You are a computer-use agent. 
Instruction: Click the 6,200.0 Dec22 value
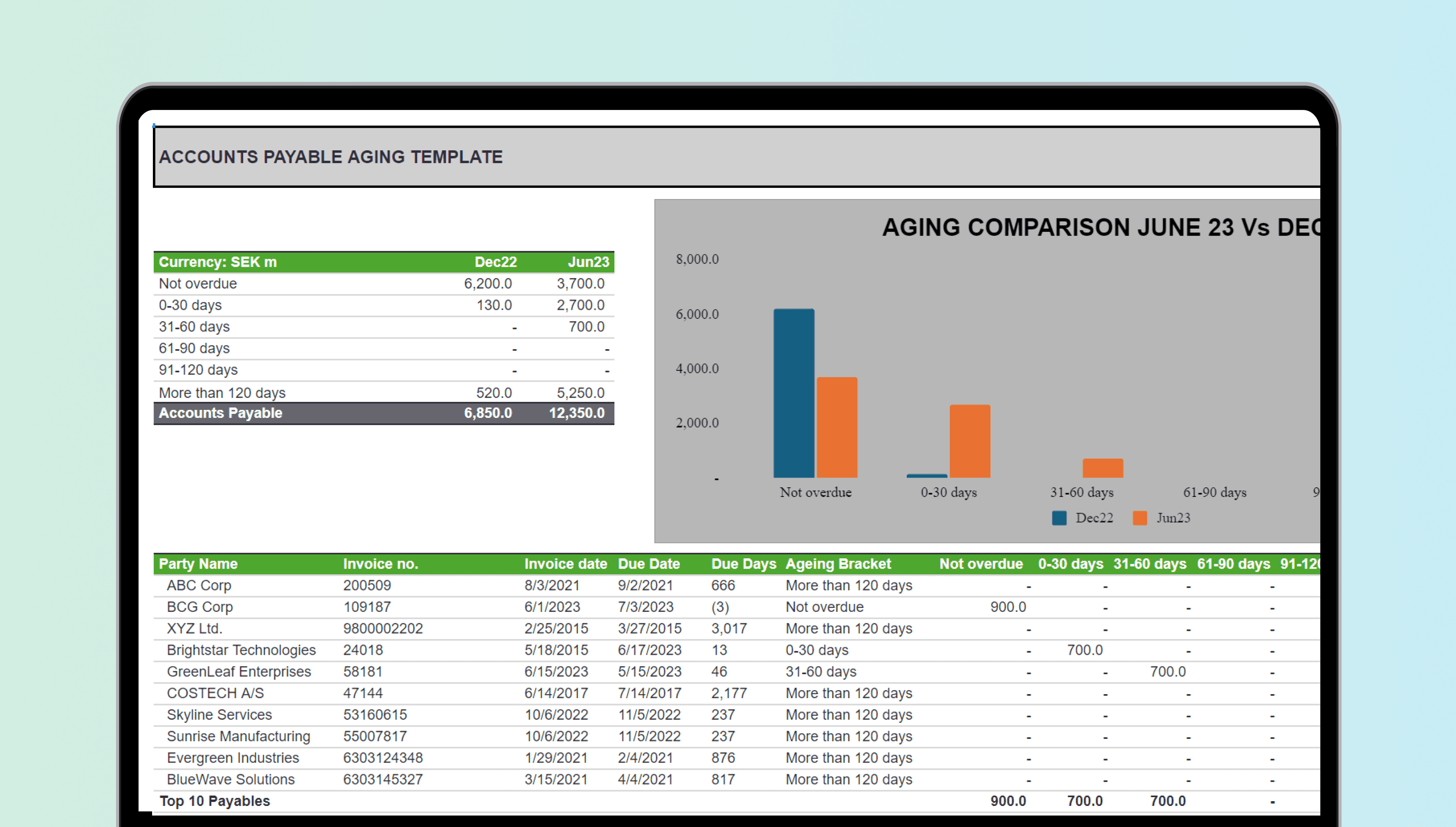click(x=488, y=284)
